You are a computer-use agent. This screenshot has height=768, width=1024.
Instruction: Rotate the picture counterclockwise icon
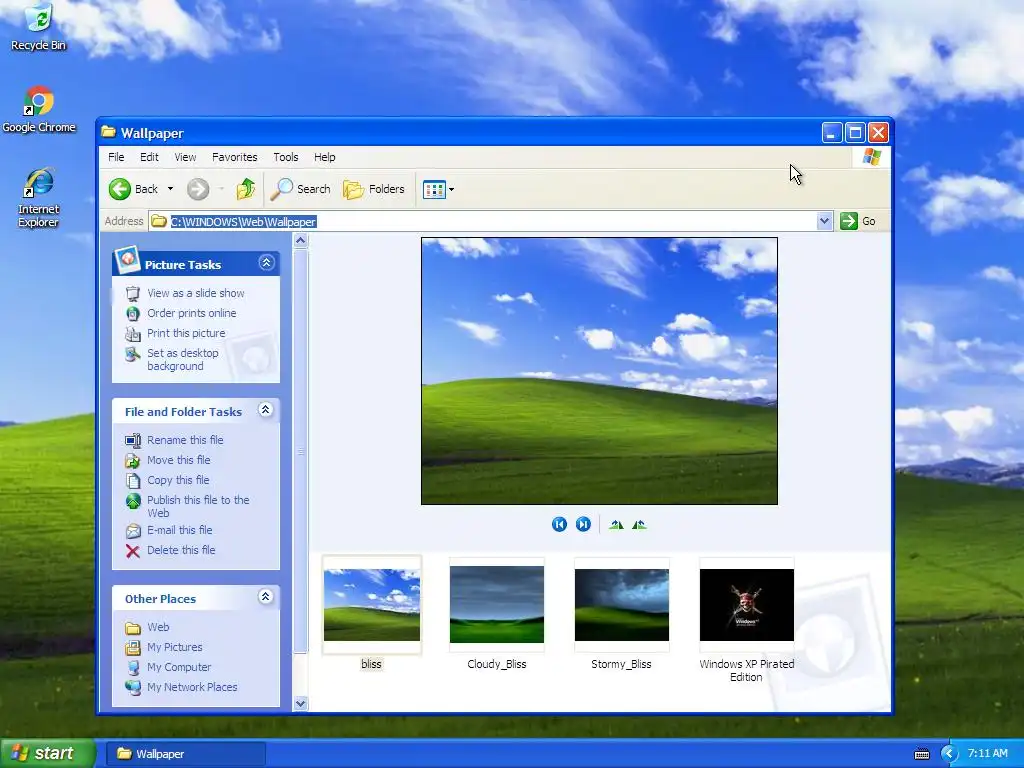coord(639,524)
